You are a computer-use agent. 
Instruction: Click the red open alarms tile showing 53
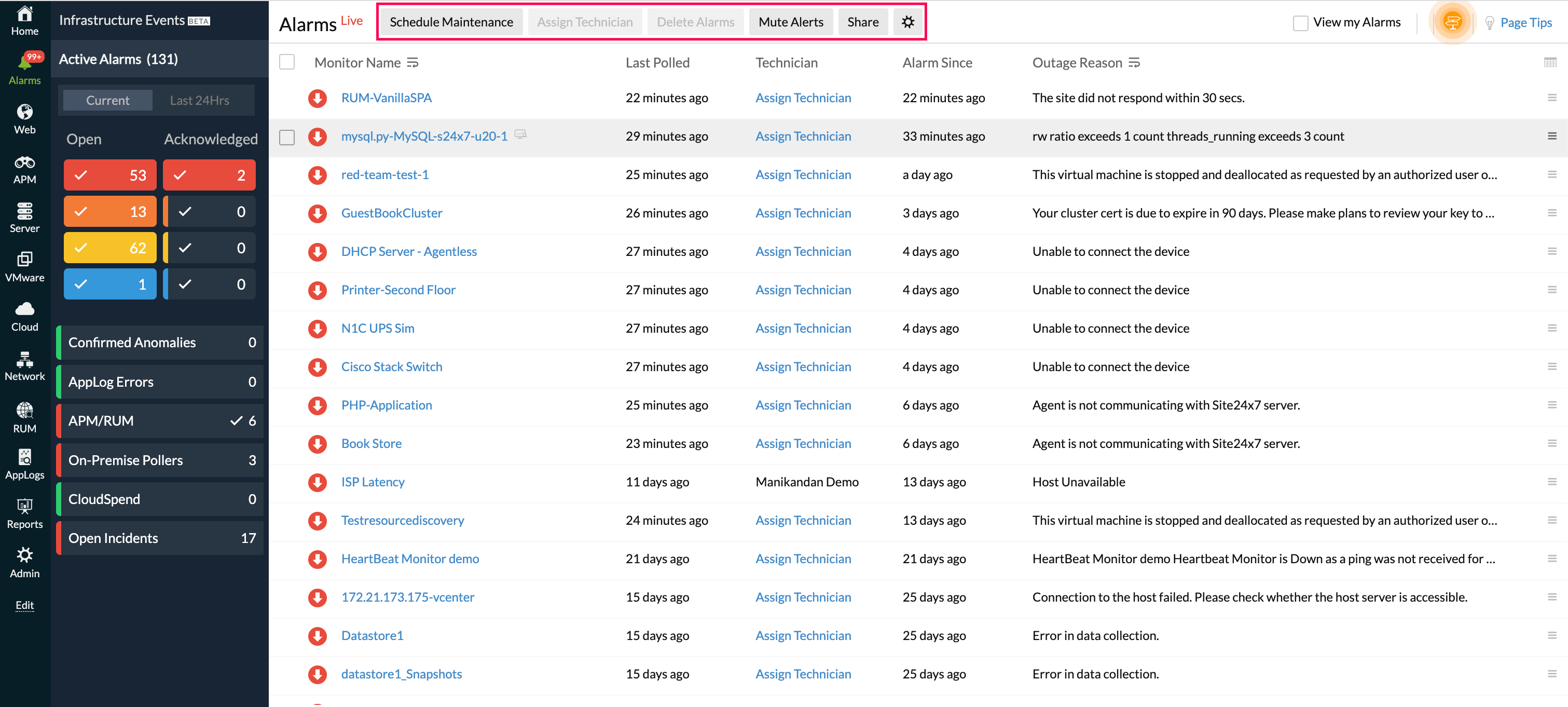coord(110,175)
